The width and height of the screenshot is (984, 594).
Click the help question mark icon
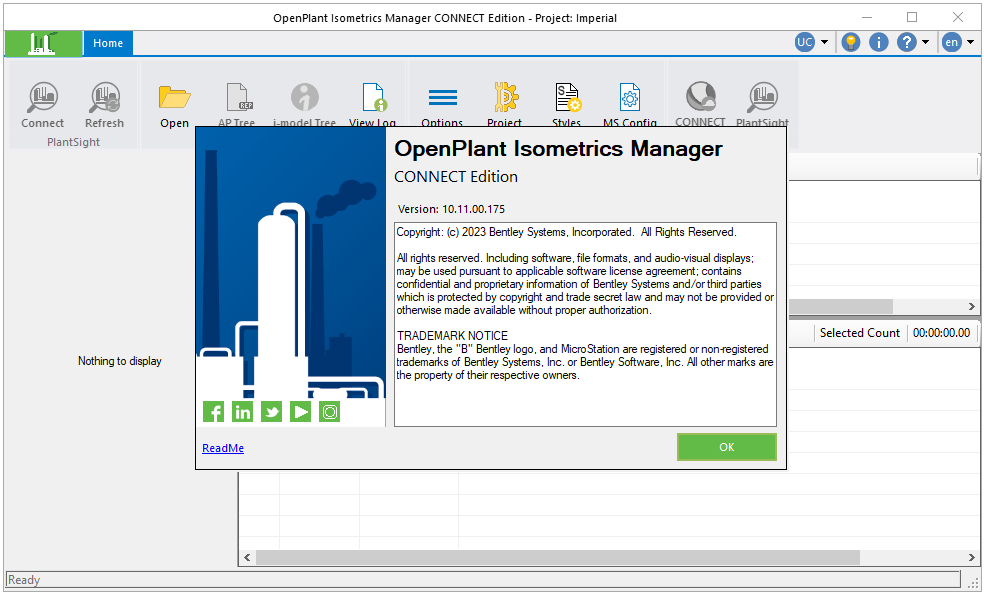906,42
